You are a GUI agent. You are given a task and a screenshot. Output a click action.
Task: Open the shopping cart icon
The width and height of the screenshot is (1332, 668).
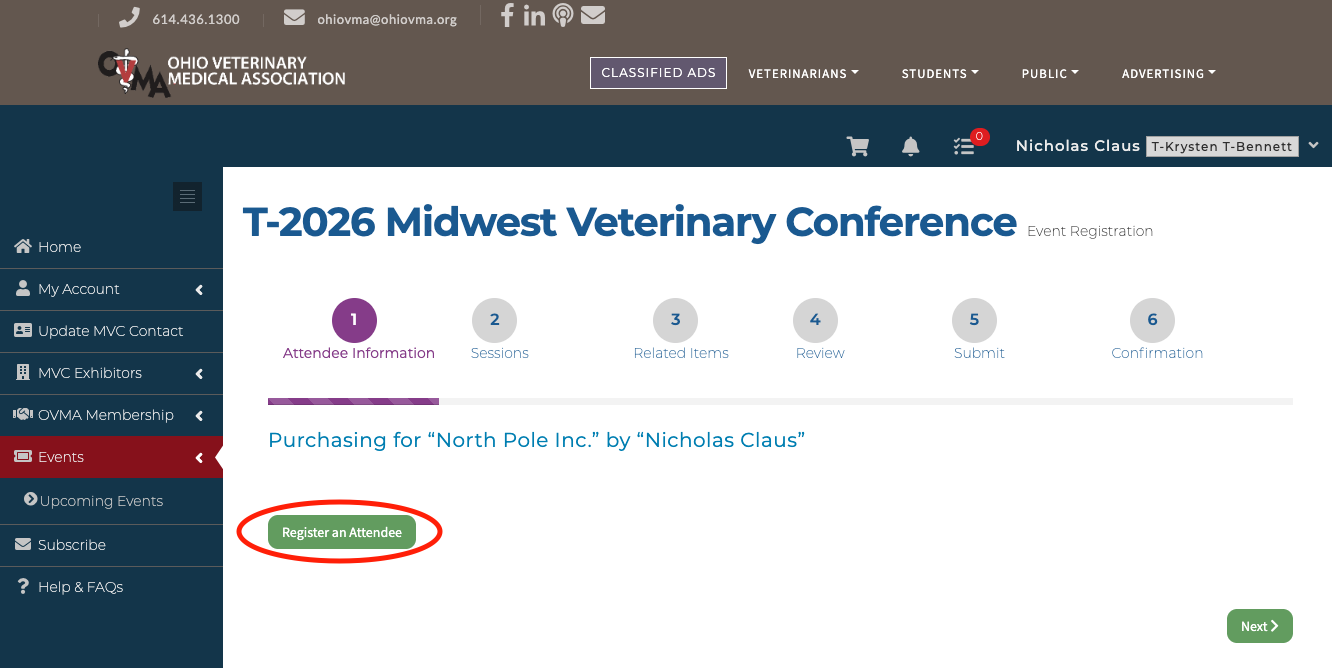[857, 147]
